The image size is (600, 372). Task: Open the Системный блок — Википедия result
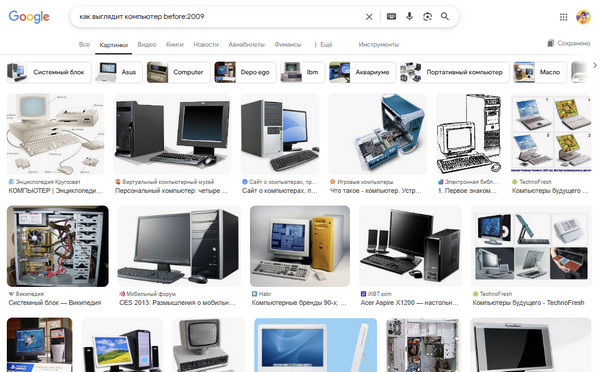[55, 302]
